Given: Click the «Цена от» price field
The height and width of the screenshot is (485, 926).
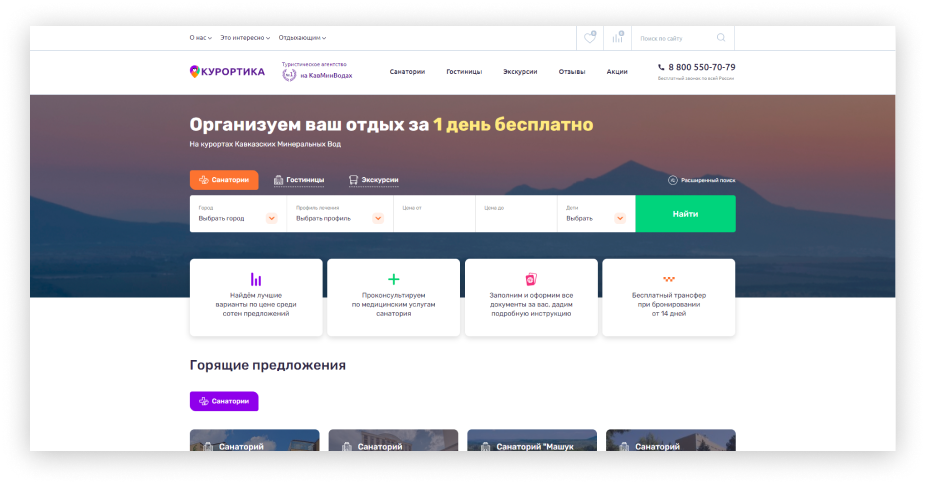Looking at the screenshot, I should click(x=433, y=214).
